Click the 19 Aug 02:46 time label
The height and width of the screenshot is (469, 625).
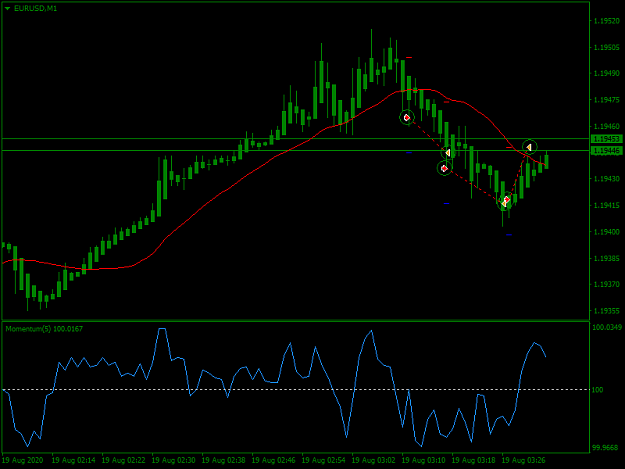point(273,460)
